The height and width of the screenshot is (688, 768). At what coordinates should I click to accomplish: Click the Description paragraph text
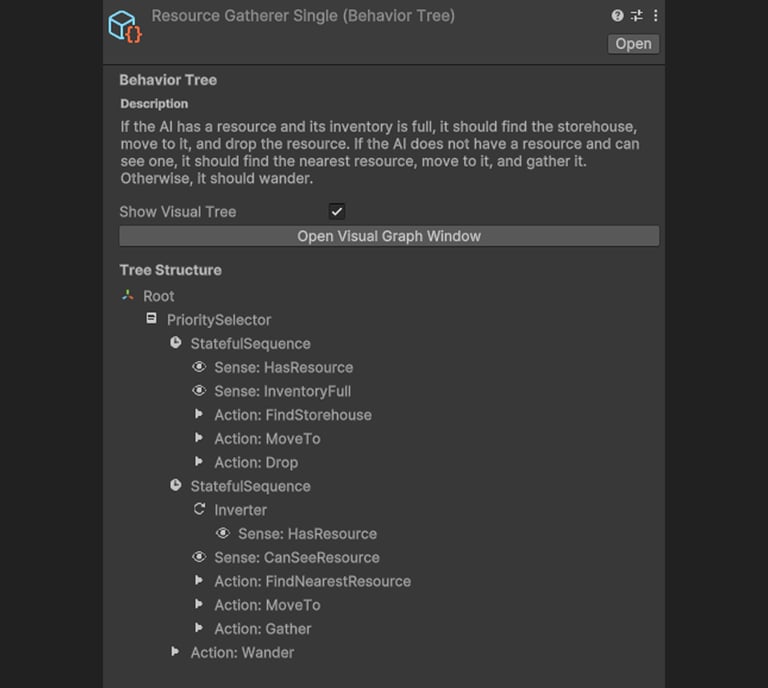(x=380, y=153)
